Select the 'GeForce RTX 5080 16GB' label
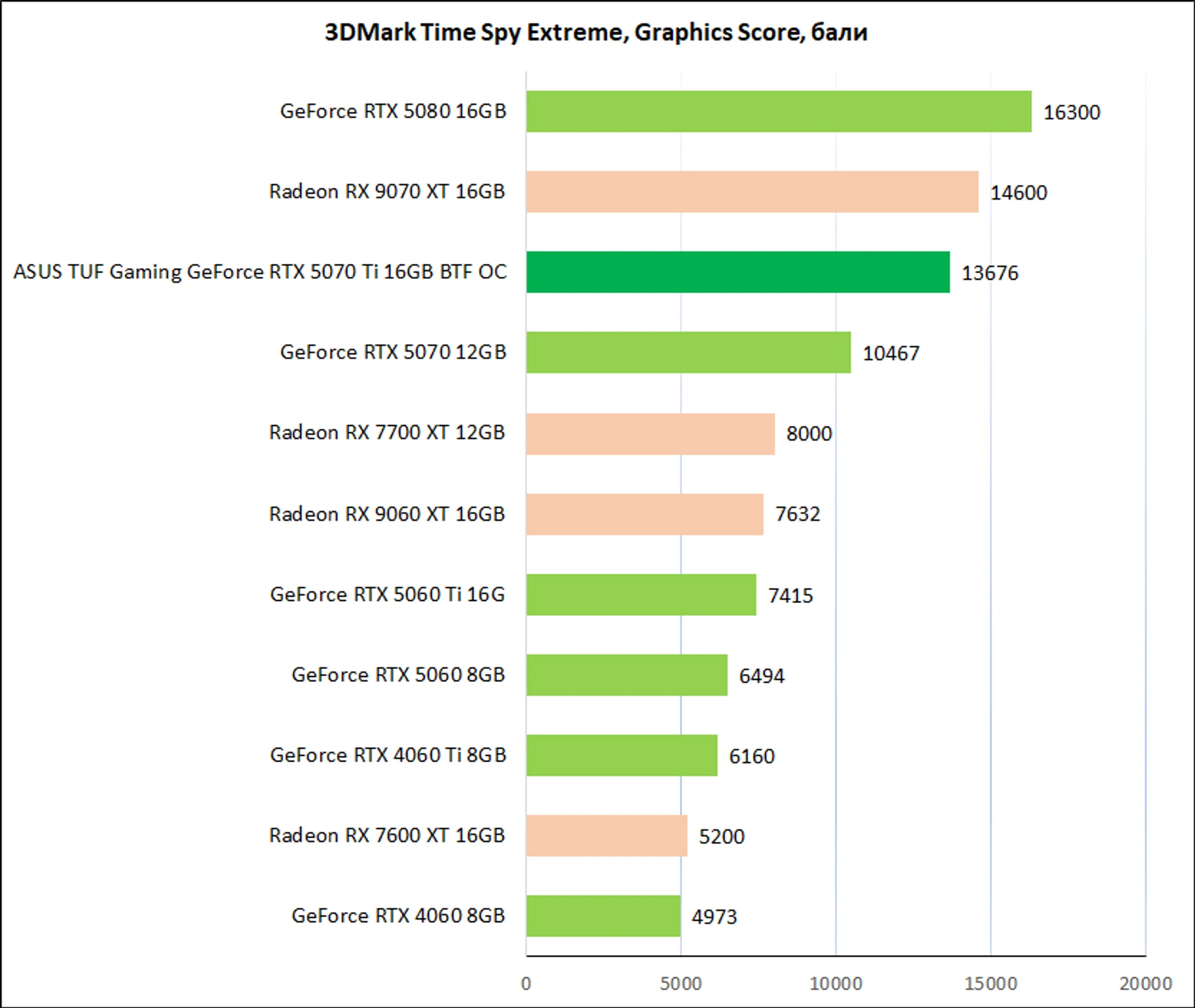The width and height of the screenshot is (1195, 1008). pos(393,111)
